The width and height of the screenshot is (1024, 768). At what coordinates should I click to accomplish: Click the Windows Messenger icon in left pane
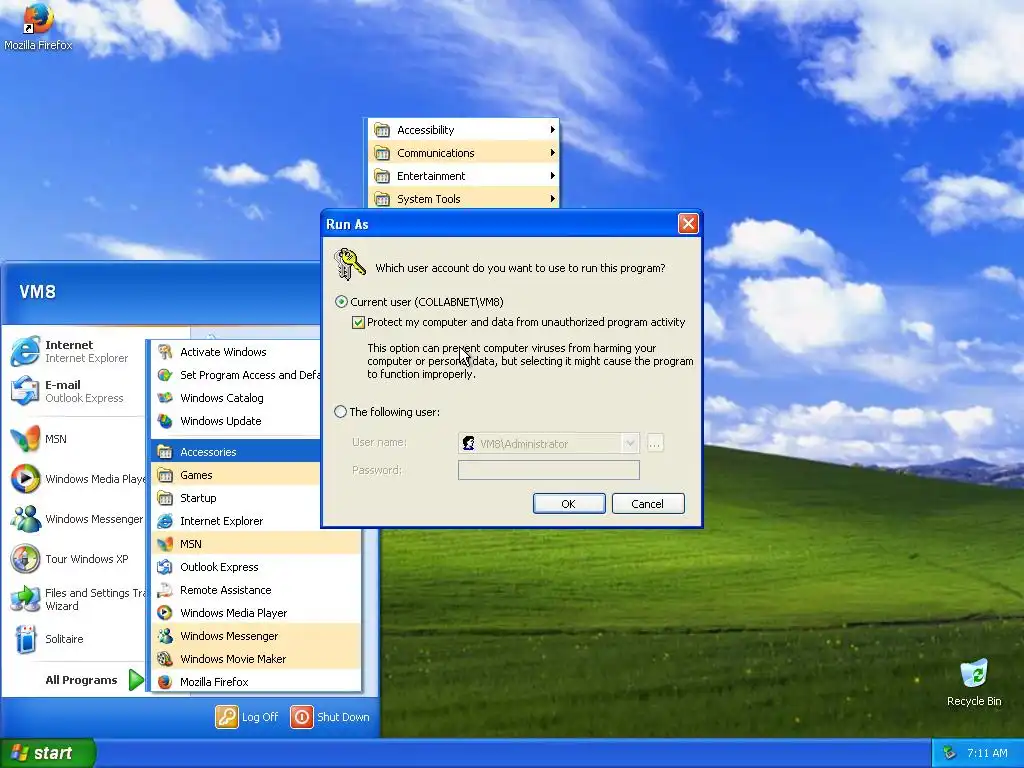pos(25,519)
